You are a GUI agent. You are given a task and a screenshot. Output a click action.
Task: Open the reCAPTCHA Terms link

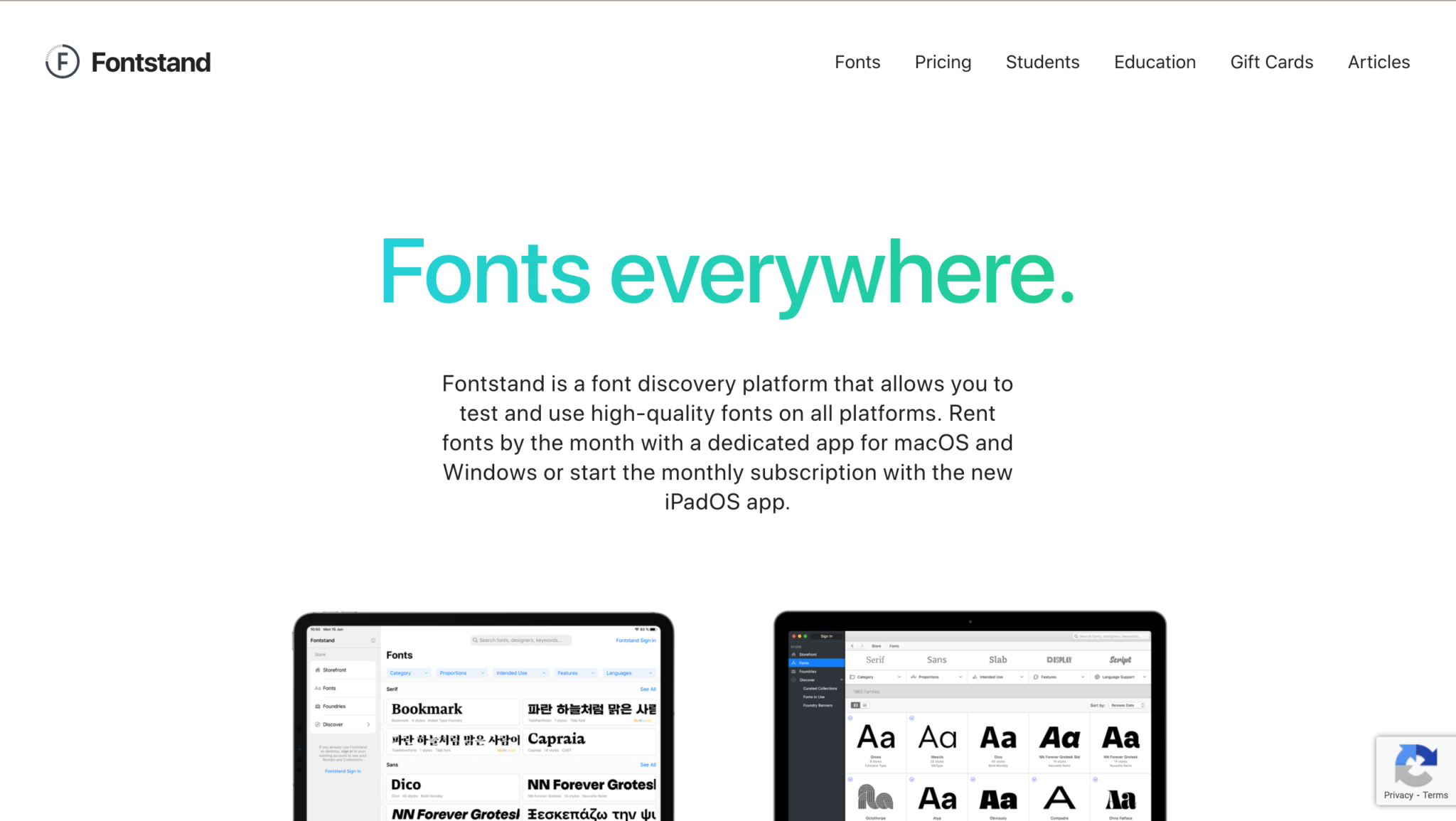click(x=1435, y=795)
